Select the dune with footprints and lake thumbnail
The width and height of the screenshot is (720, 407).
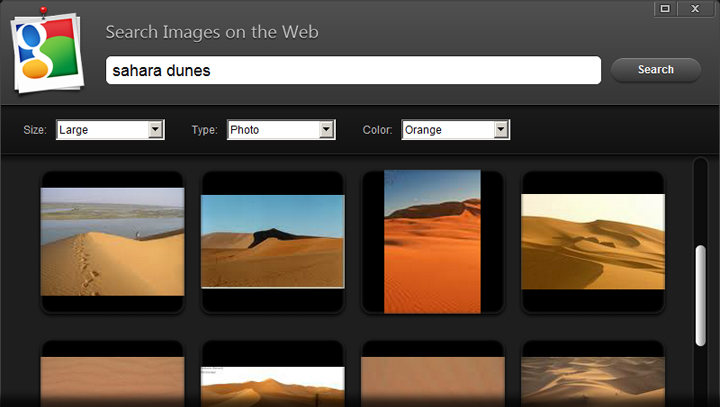click(112, 242)
